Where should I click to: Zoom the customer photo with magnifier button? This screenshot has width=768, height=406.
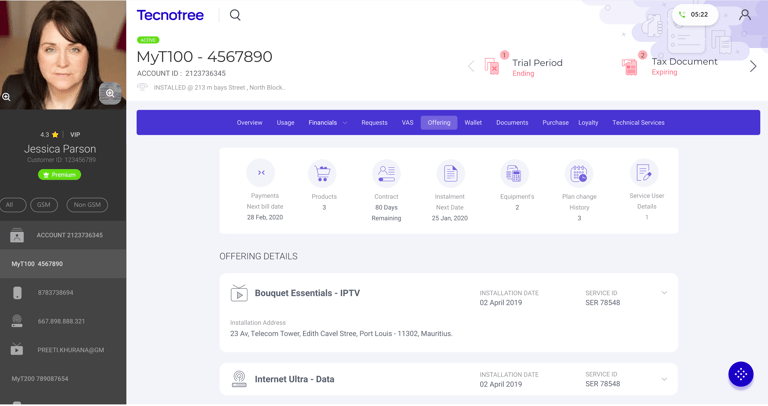point(110,93)
